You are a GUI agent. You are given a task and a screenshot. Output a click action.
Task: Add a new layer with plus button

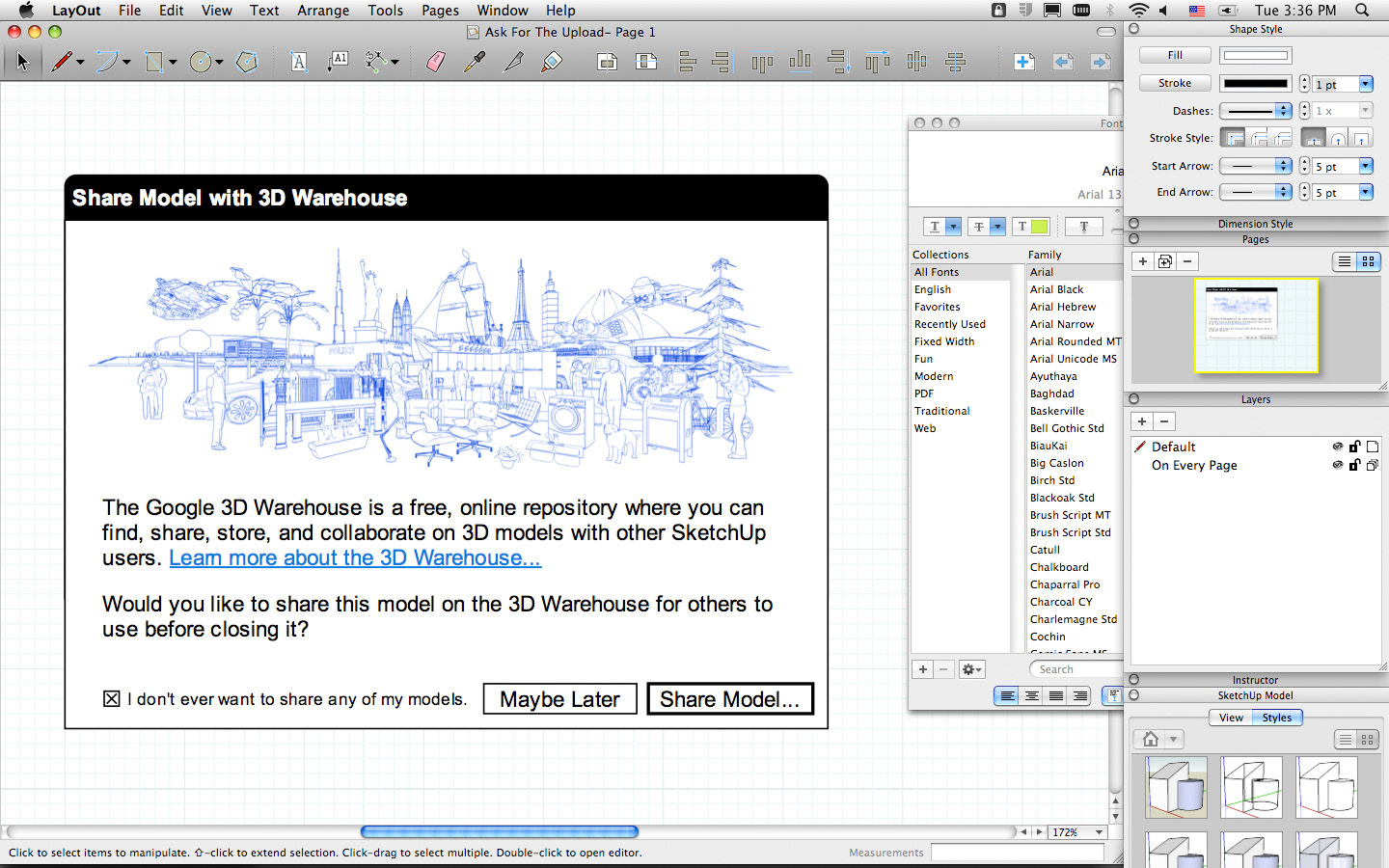pos(1142,421)
